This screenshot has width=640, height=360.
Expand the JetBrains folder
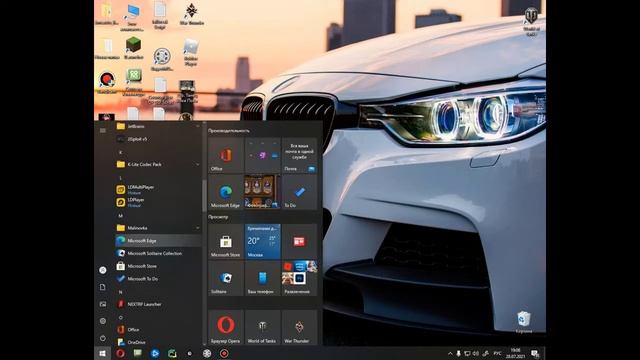[158, 127]
